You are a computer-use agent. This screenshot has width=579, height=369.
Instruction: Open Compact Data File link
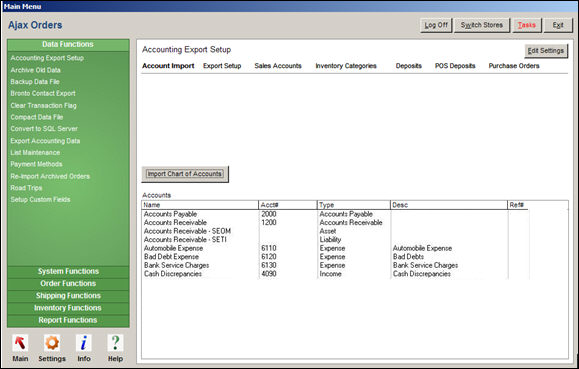(x=37, y=117)
